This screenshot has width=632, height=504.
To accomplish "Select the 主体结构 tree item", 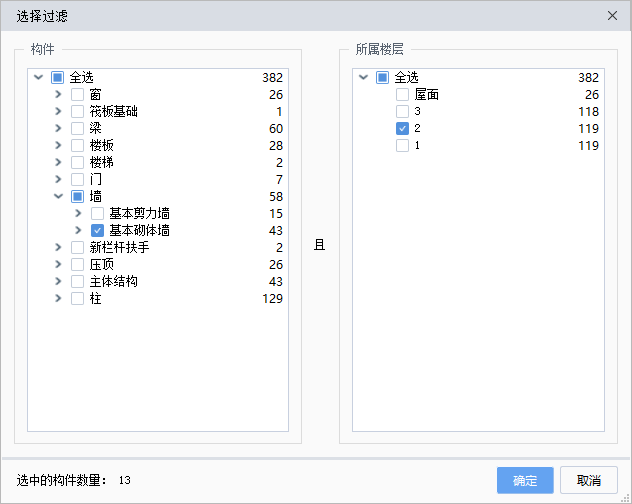I will [114, 281].
